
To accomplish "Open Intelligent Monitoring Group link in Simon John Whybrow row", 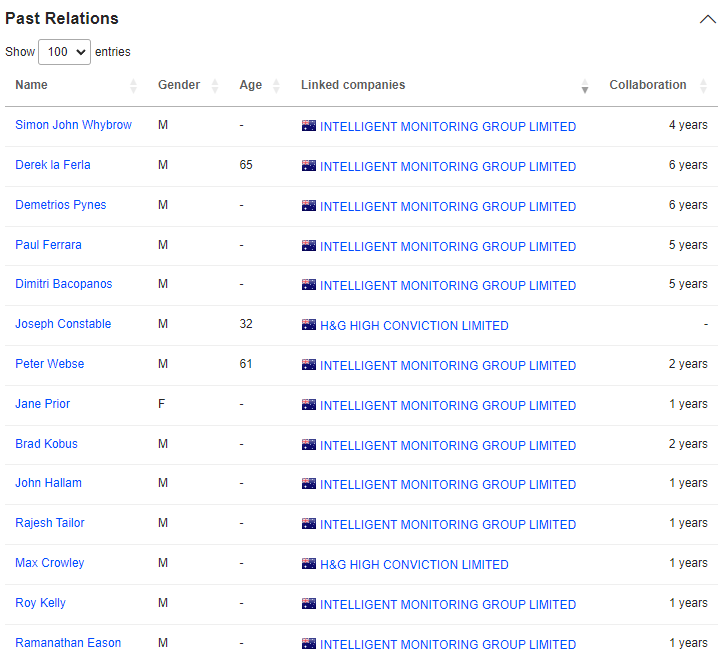I will (x=448, y=127).
